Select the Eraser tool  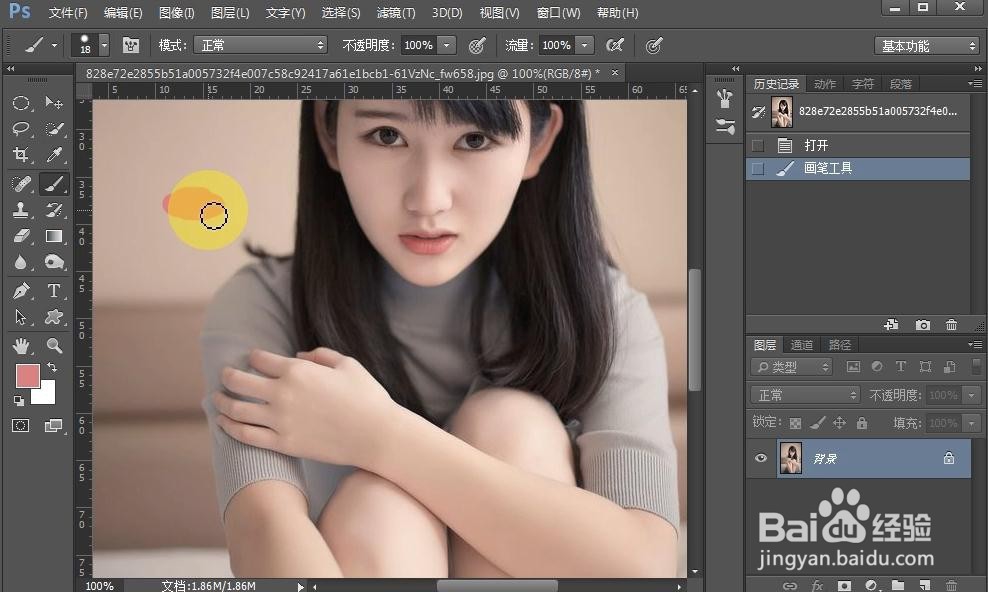coord(21,236)
